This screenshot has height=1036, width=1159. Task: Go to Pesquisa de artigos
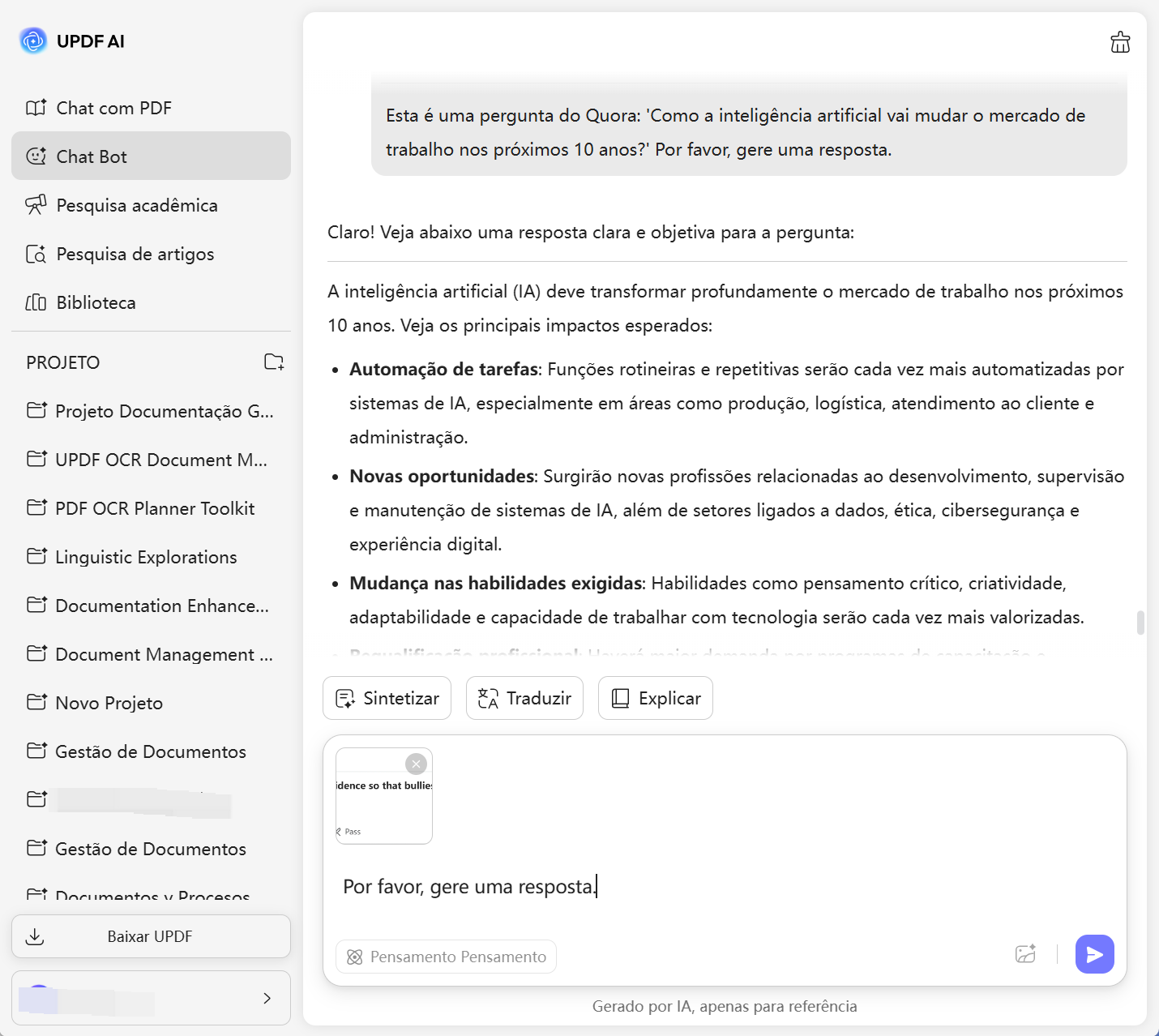[x=135, y=254]
